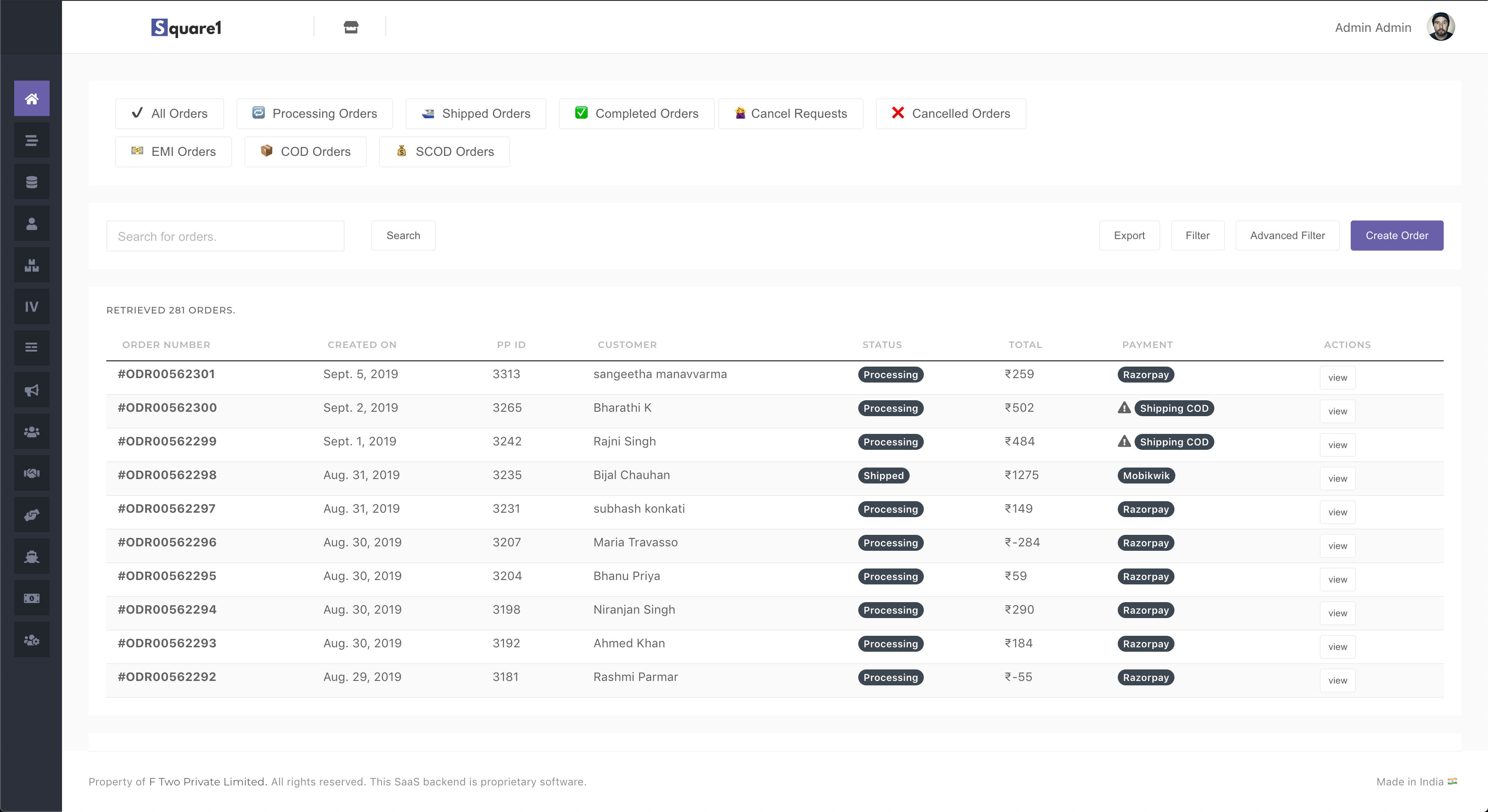
Task: Open the money bill sidebar icon
Action: pyautogui.click(x=31, y=598)
